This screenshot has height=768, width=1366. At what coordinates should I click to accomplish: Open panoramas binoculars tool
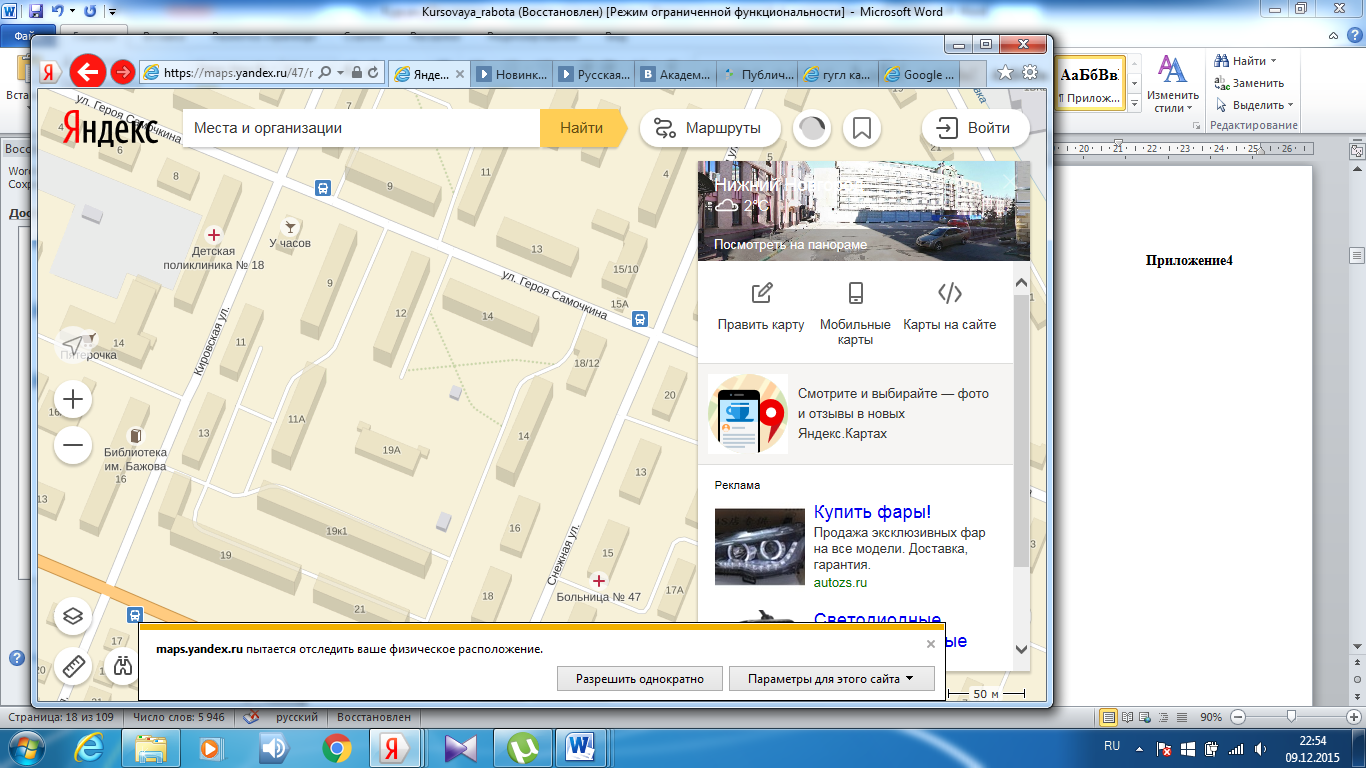(x=123, y=667)
